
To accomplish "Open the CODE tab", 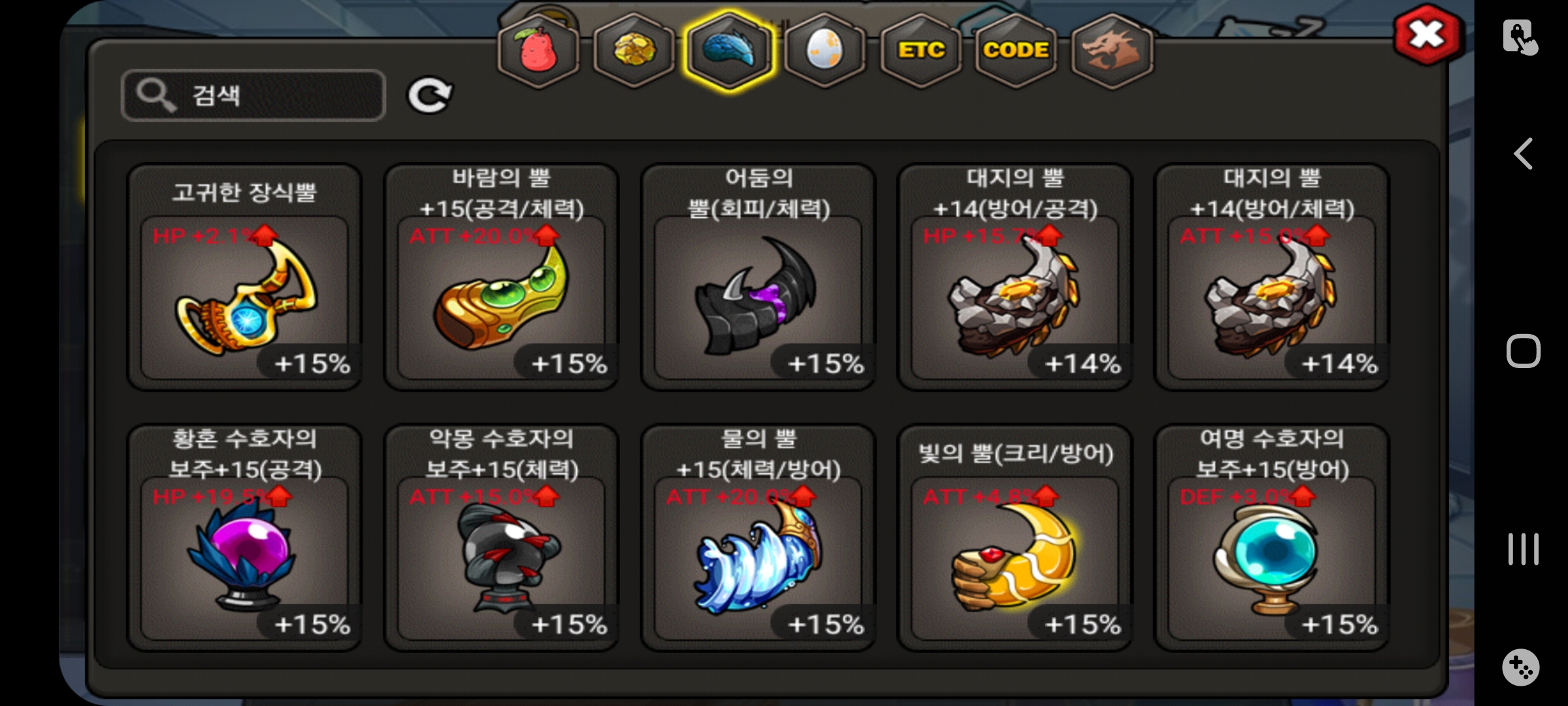I will coord(1016,50).
